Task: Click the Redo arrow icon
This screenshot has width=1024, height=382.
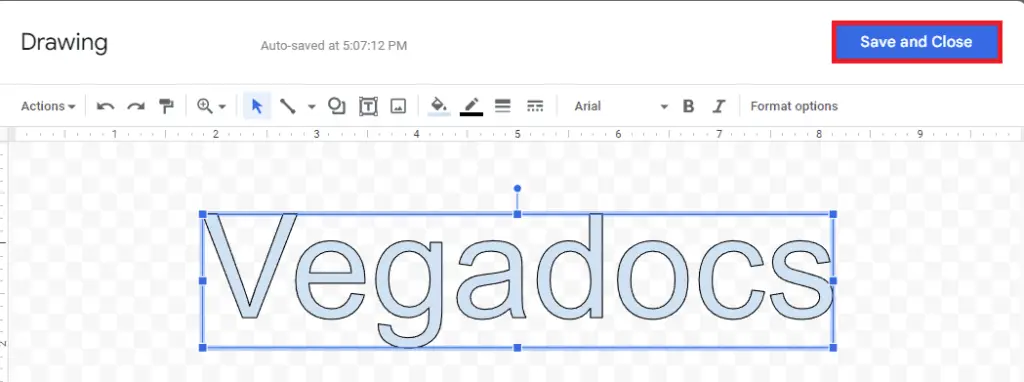Action: coord(136,106)
